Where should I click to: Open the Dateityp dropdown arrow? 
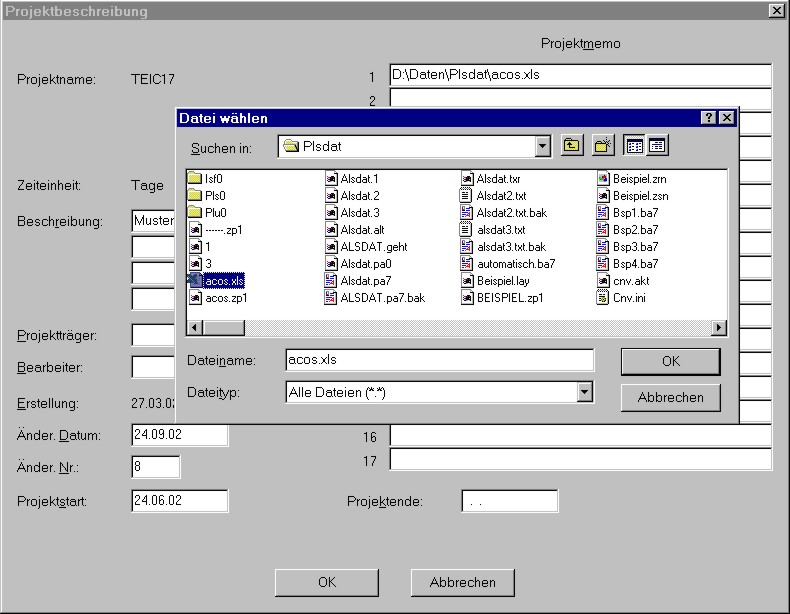point(584,392)
